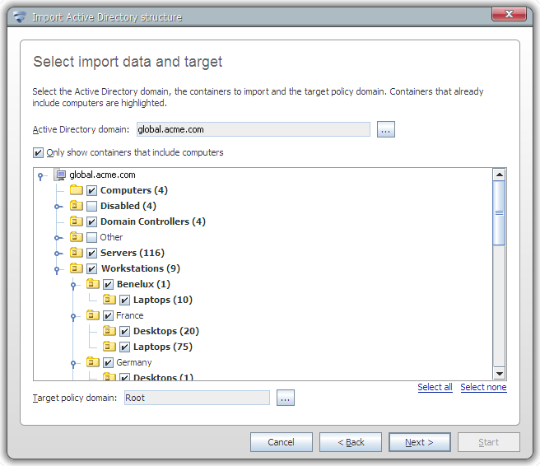Click the tree list scrollbar down arrow
The width and height of the screenshot is (540, 466).
click(499, 373)
